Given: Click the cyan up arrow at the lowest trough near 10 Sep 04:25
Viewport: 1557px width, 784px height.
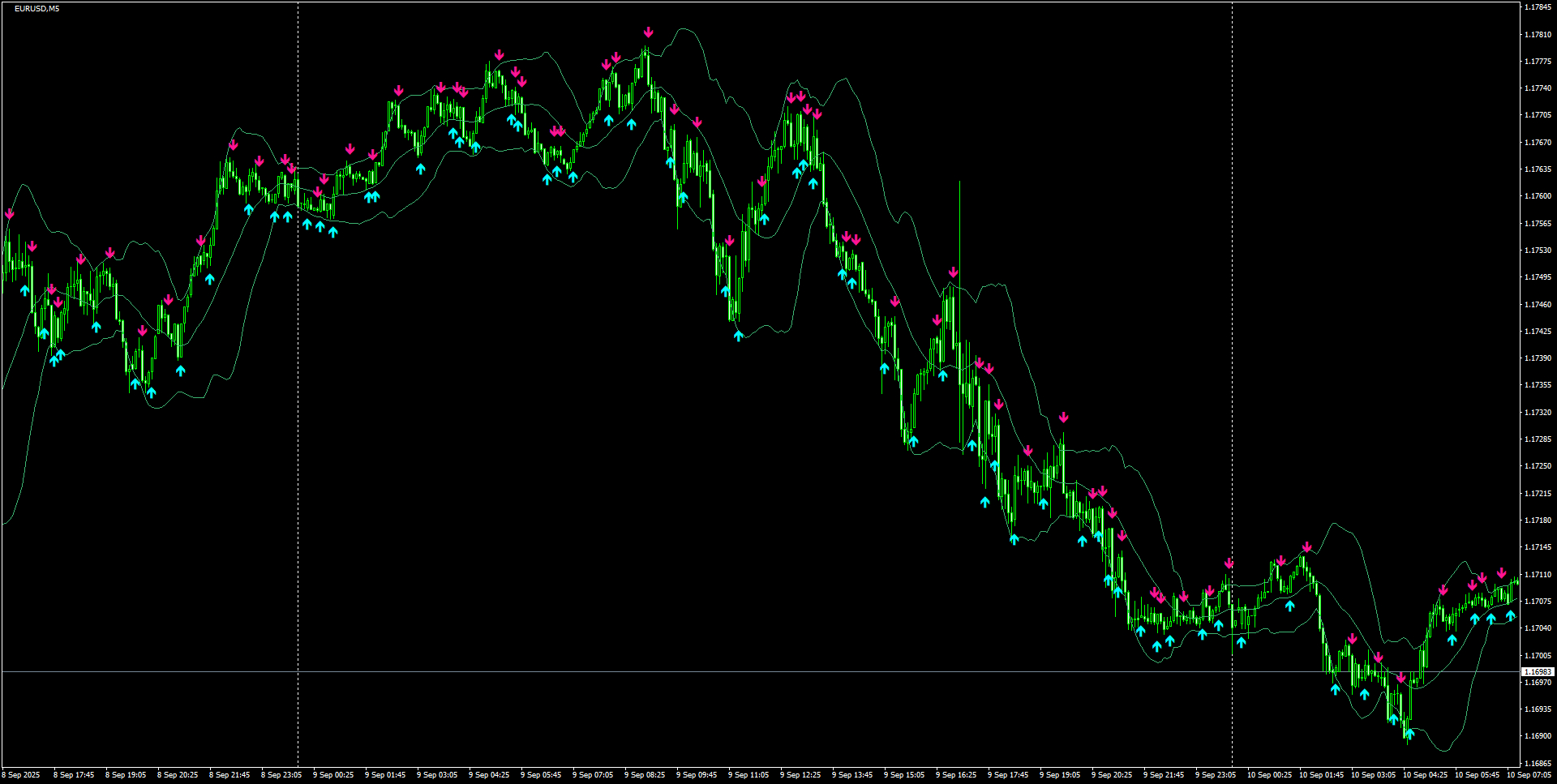Looking at the screenshot, I should (1411, 734).
